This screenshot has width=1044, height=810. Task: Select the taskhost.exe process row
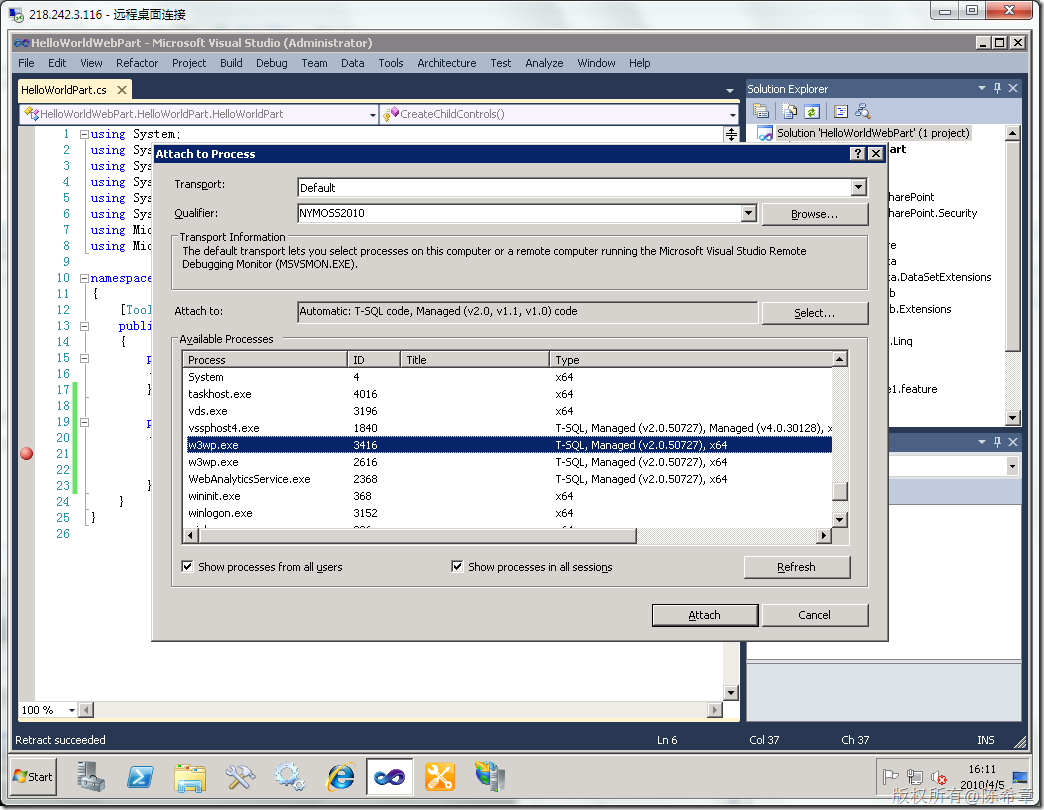point(507,394)
